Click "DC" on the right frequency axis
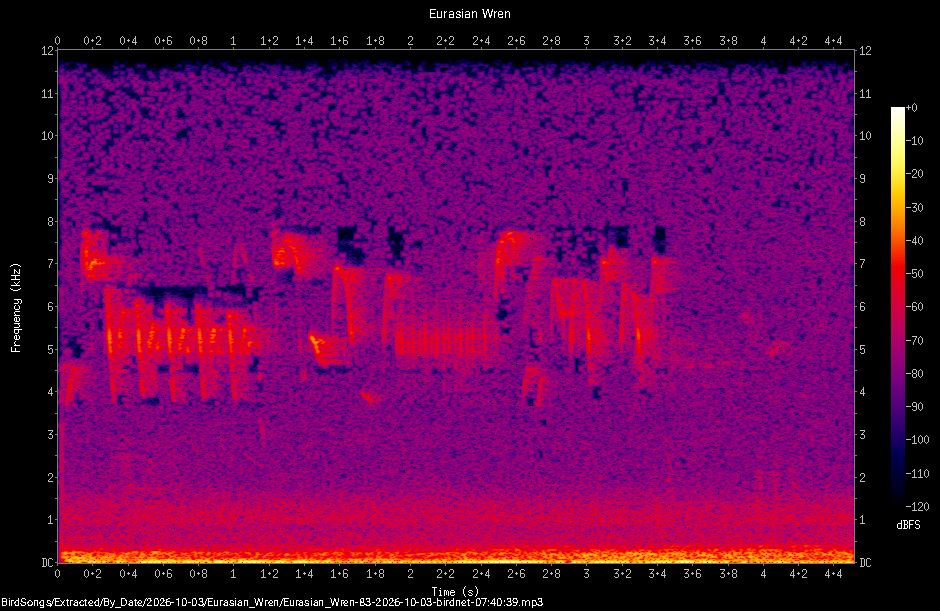 coord(865,562)
